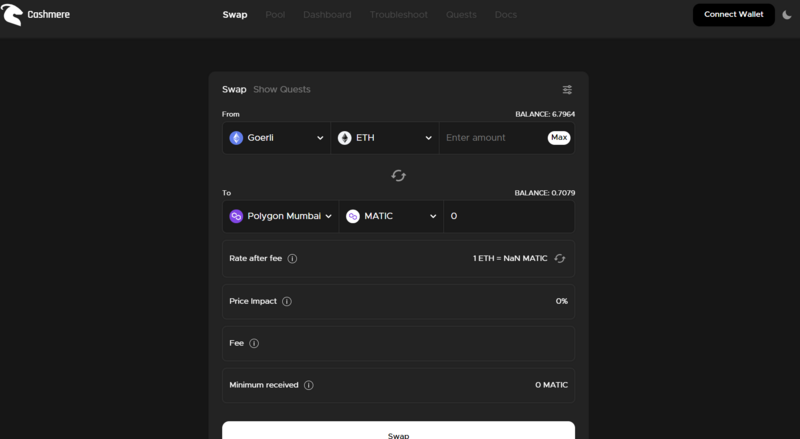
Task: Show info for Rate after fee
Action: 292,259
